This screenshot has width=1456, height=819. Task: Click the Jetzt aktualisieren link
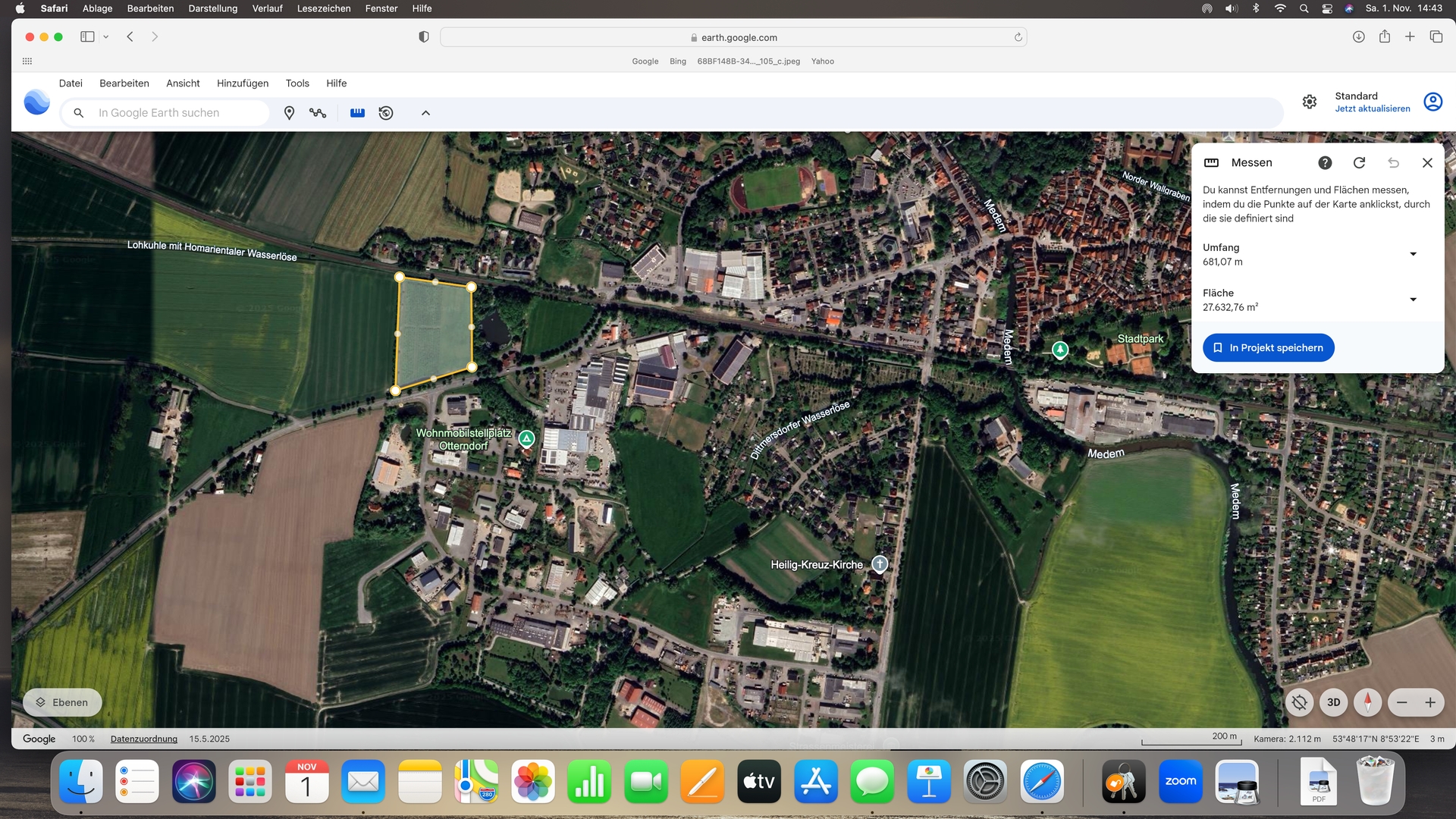(1372, 108)
